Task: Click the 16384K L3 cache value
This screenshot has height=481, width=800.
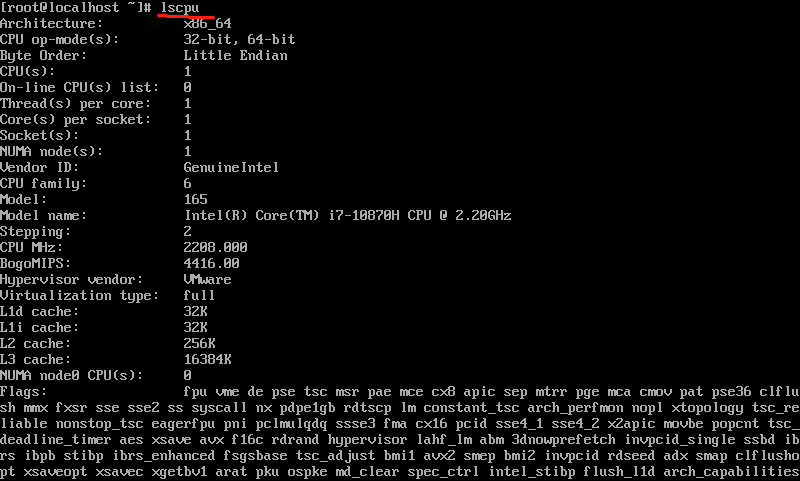Action: coord(207,360)
